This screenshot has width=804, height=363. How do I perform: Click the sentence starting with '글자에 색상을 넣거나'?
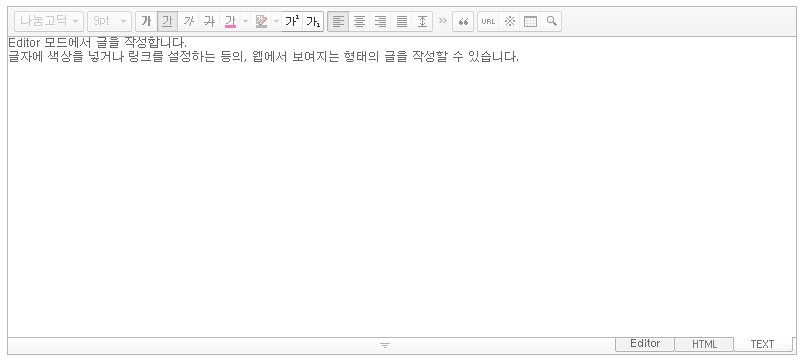264,56
